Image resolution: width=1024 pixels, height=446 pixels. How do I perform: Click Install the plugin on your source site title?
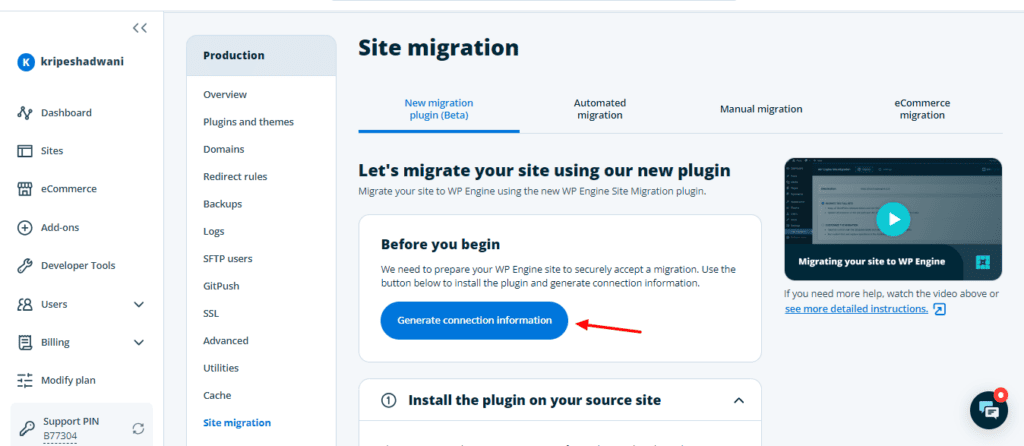click(x=534, y=400)
